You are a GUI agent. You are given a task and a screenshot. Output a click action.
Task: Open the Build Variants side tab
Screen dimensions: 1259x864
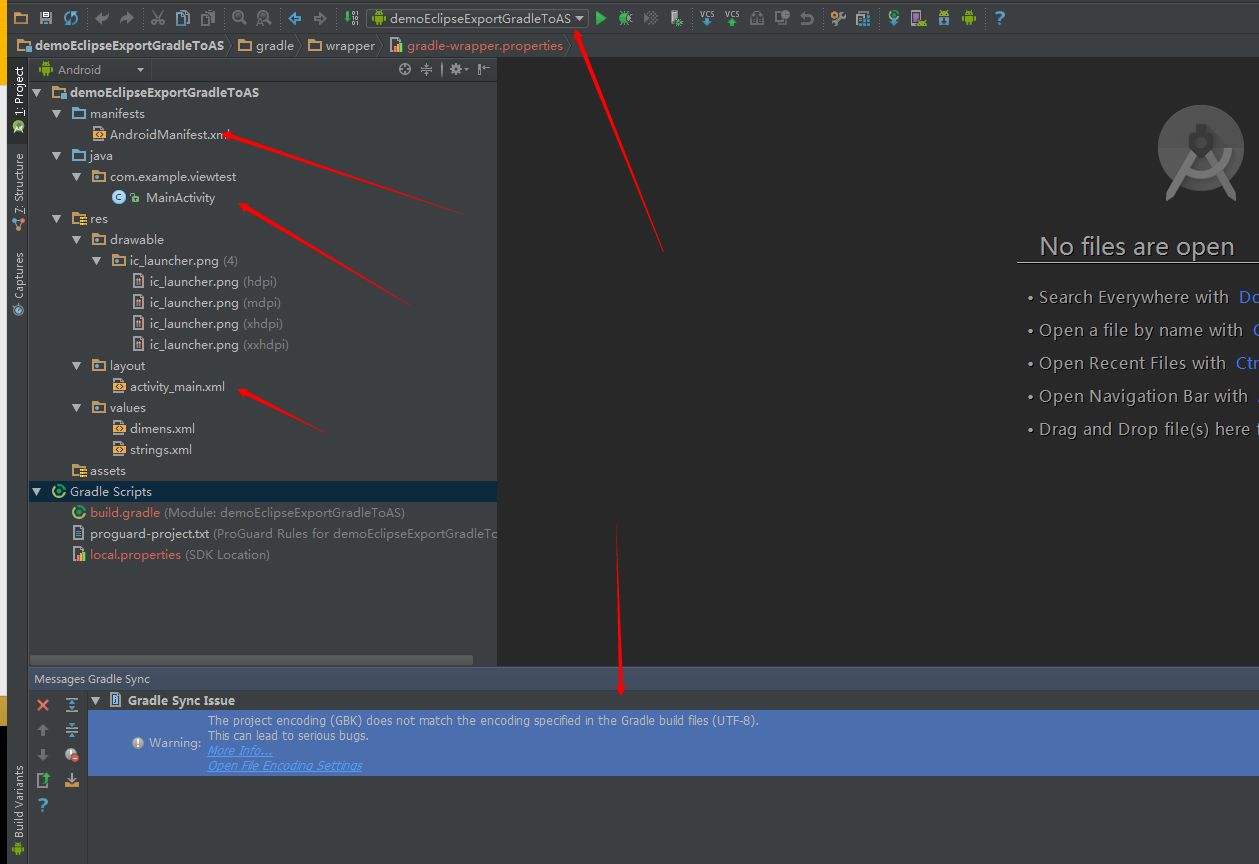(x=18, y=810)
